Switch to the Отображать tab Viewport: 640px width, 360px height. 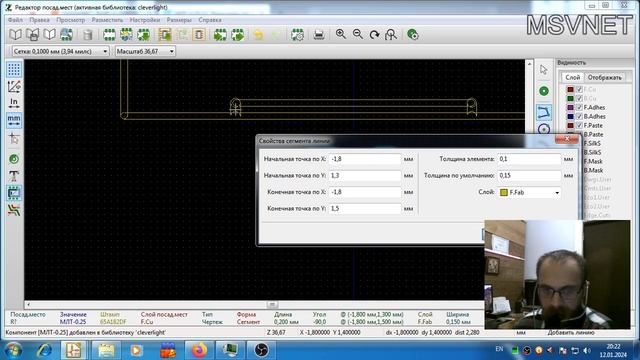pos(604,77)
